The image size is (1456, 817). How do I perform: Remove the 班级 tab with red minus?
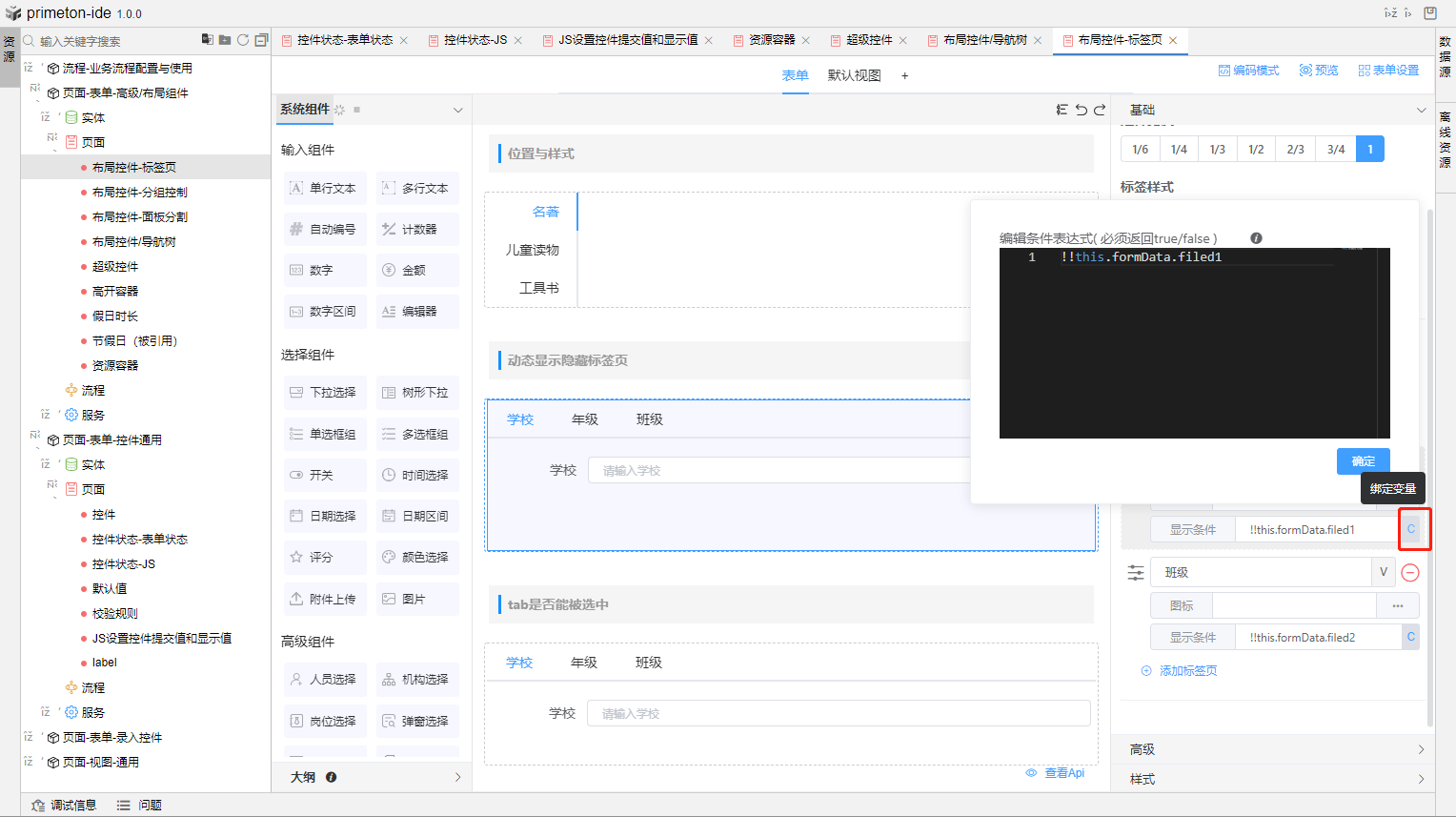1410,573
